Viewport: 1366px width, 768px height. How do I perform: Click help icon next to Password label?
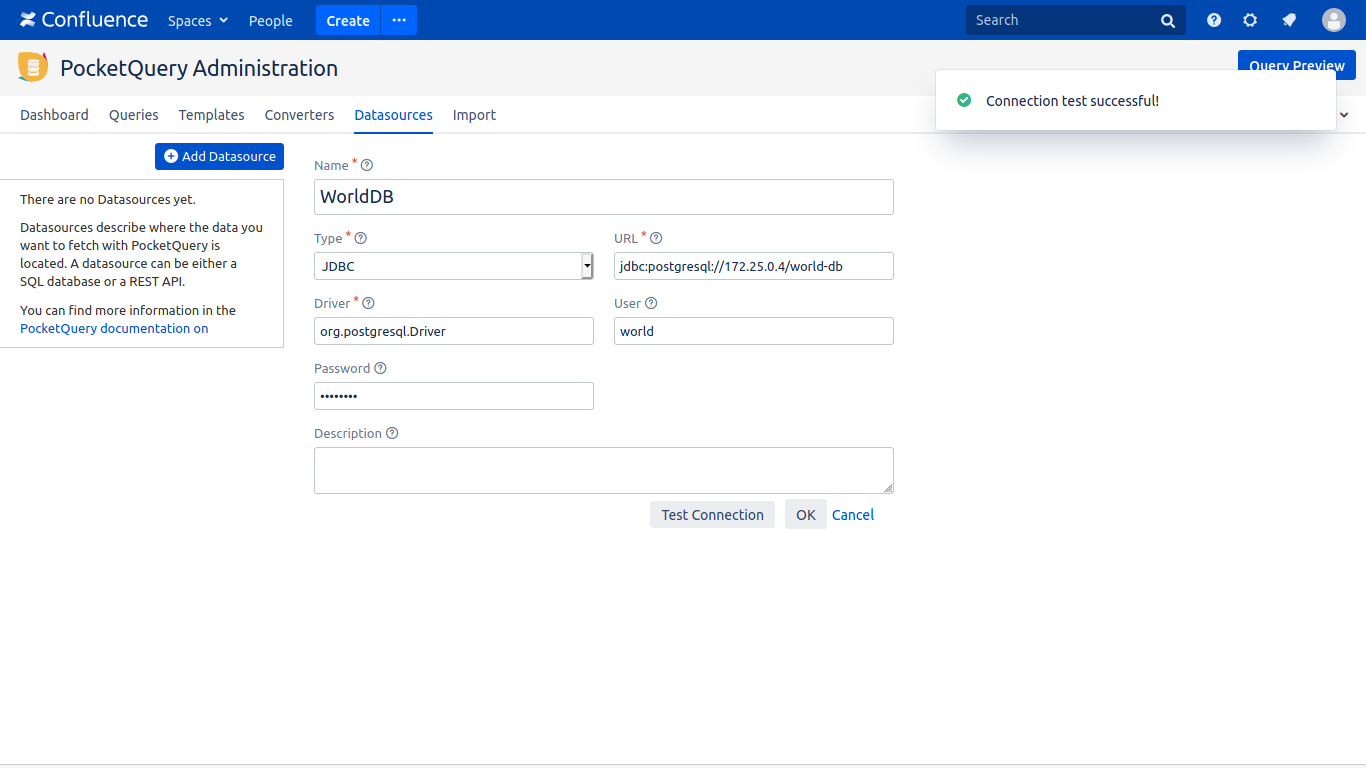pos(380,369)
